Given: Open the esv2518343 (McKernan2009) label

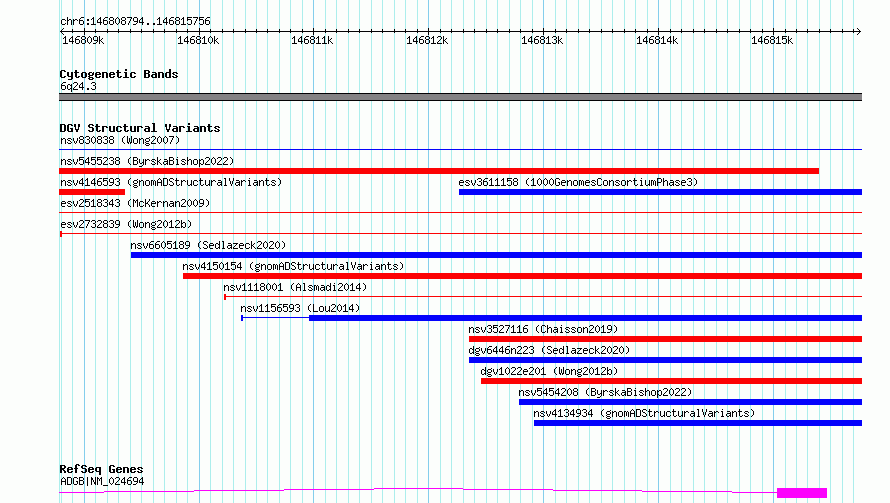Looking at the screenshot, I should click(x=135, y=203).
